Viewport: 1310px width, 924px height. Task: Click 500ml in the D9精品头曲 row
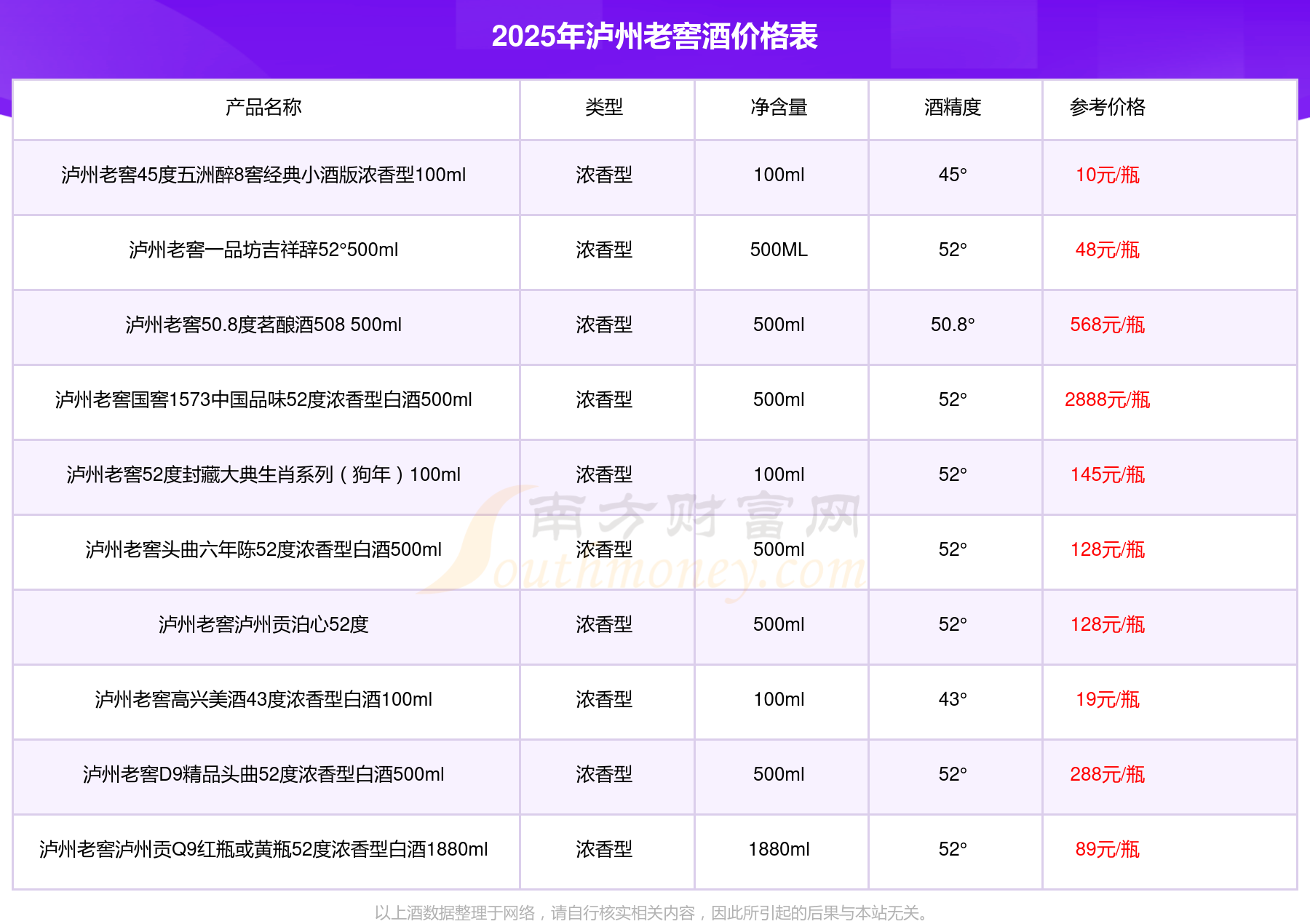[779, 774]
